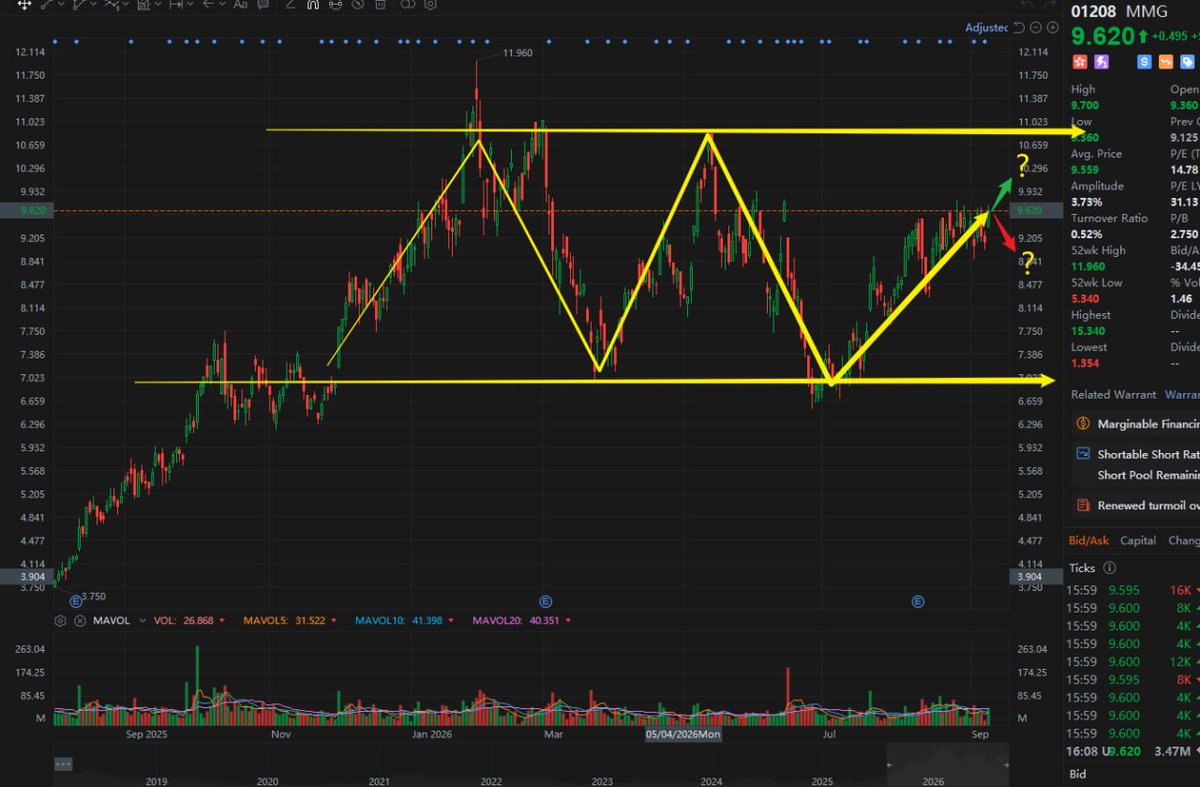Open the Shortable Short Rate row
1200x787 pixels.
click(x=1135, y=454)
